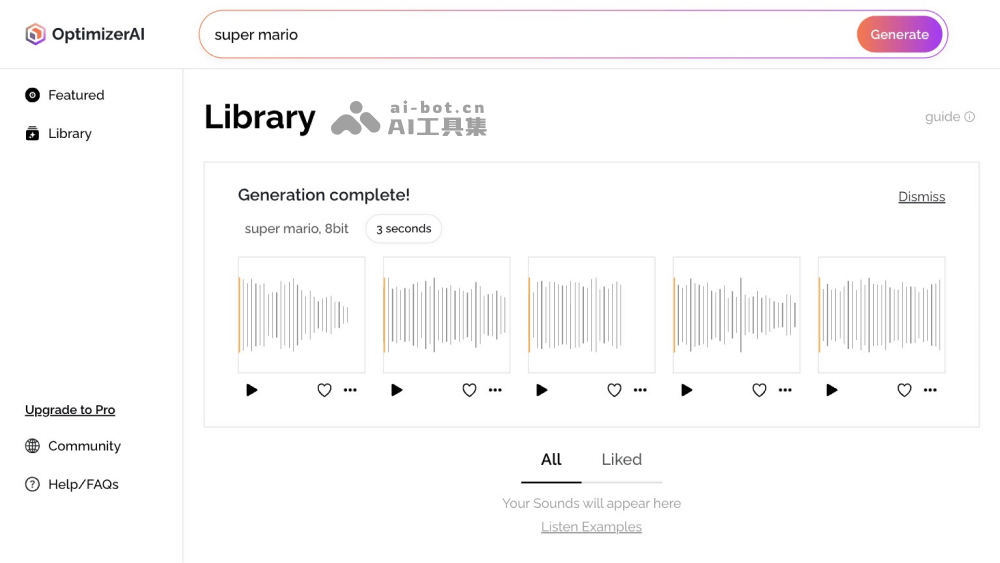Expand the fifth sound's three-dot menu
The width and height of the screenshot is (1000, 563).
tap(930, 390)
